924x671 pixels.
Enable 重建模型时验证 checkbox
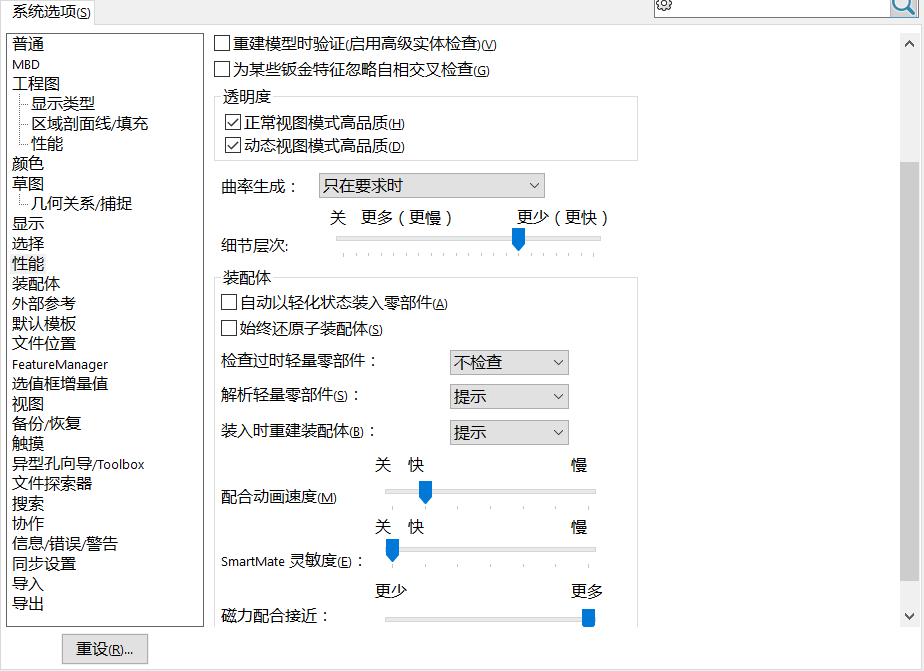coord(222,44)
